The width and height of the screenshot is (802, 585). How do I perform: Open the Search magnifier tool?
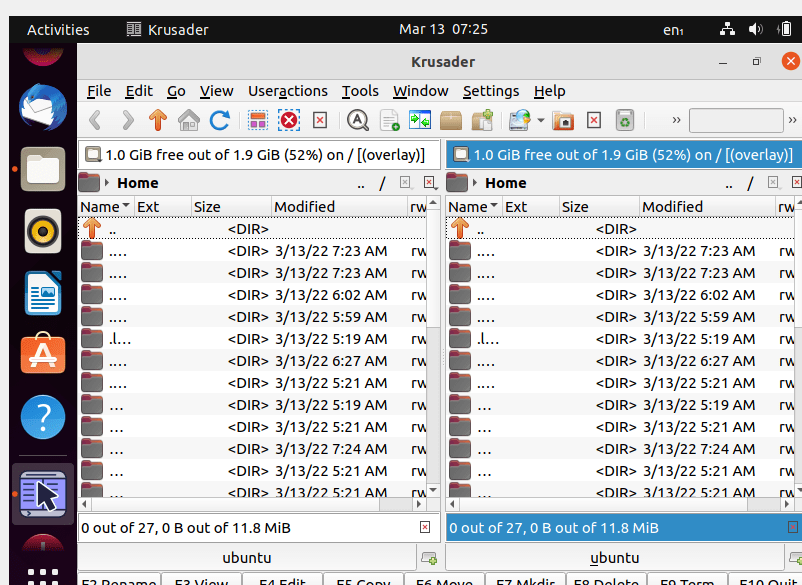tap(358, 121)
